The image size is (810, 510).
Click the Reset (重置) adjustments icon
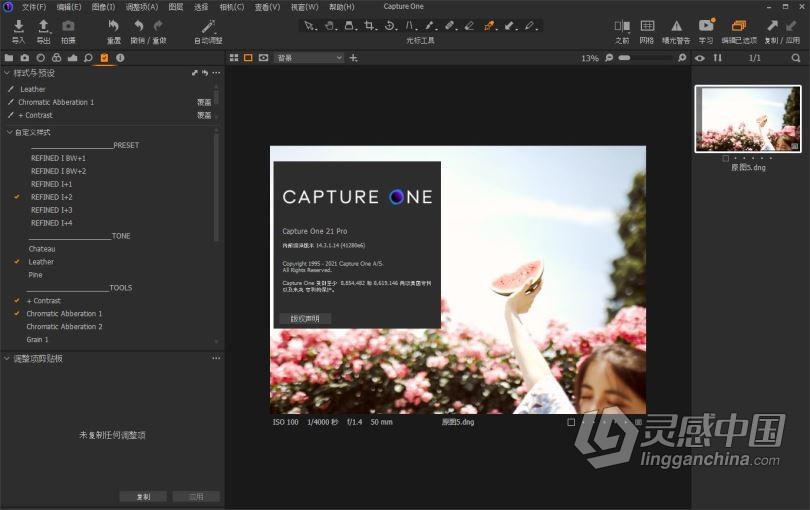point(114,26)
